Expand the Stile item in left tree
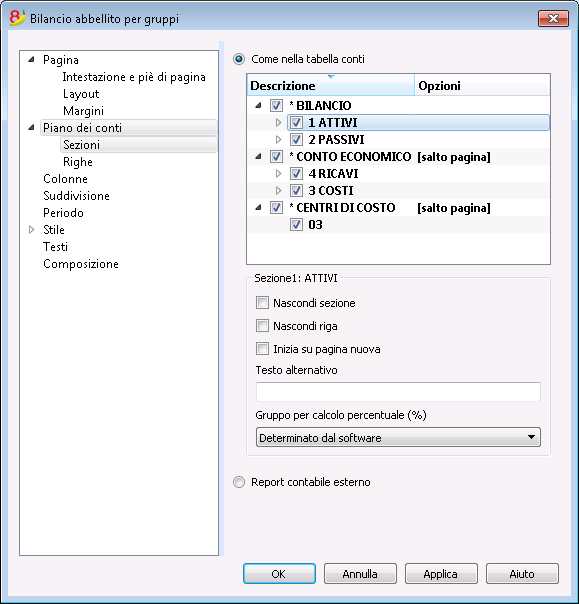The height and width of the screenshot is (604, 579). coord(32,230)
